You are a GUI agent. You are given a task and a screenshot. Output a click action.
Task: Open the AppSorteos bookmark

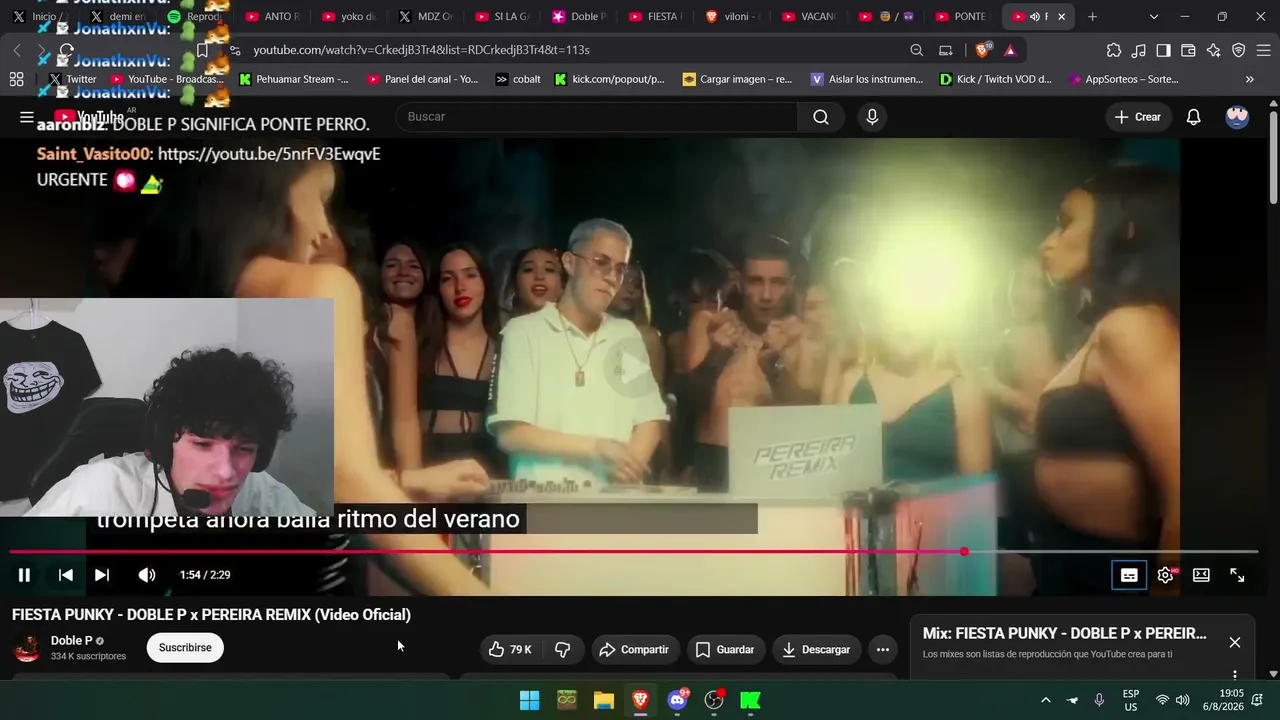(1124, 79)
